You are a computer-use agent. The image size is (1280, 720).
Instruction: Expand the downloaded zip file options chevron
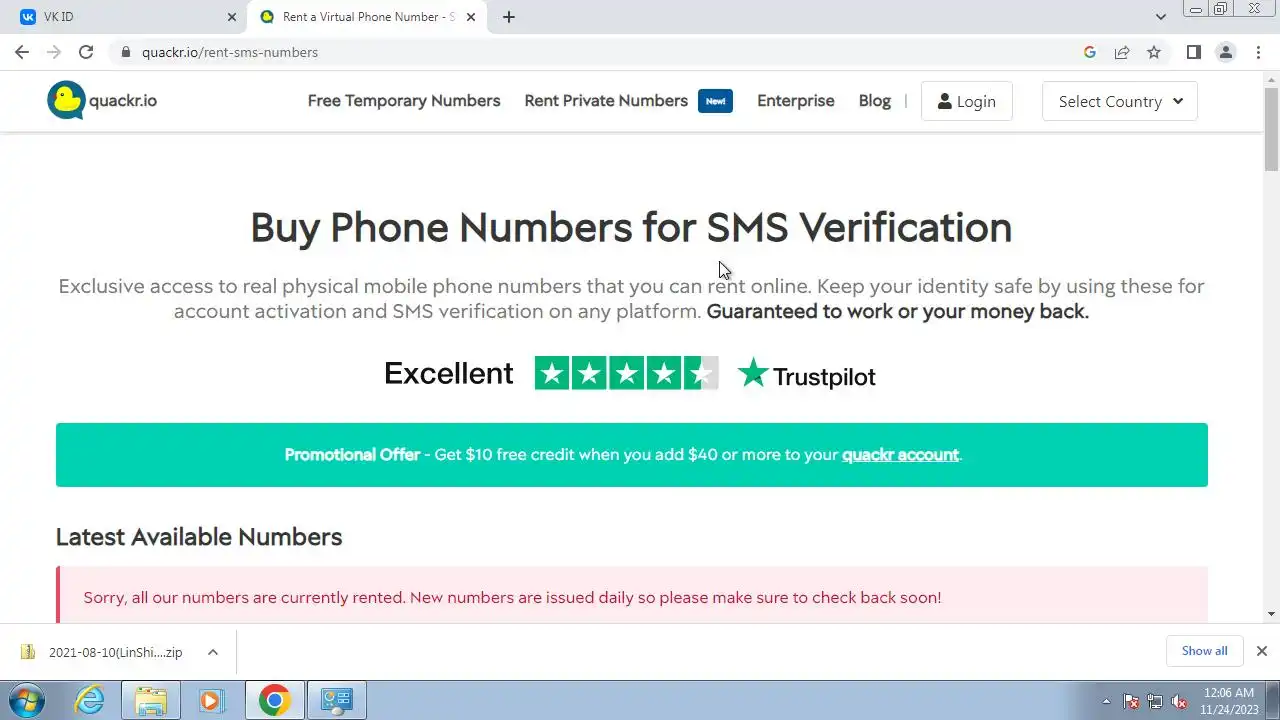click(x=213, y=652)
